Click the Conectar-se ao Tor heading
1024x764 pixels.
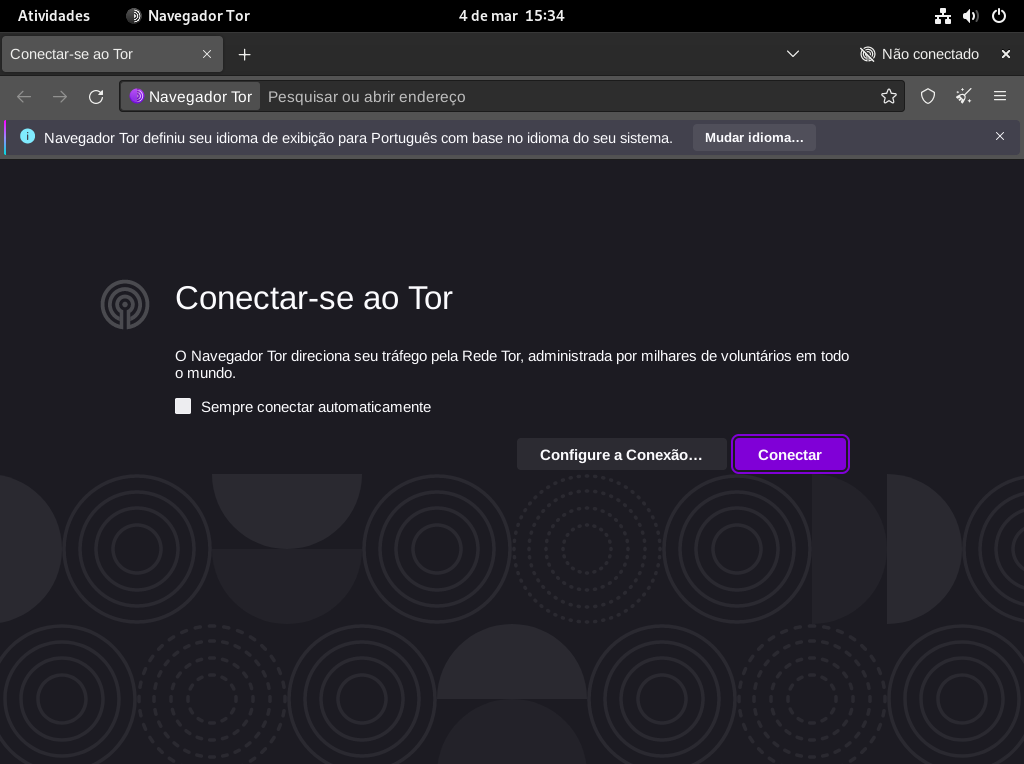(x=313, y=298)
